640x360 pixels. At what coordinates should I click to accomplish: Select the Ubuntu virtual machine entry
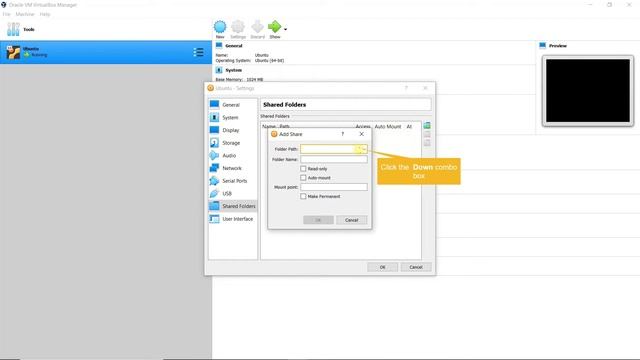point(106,52)
